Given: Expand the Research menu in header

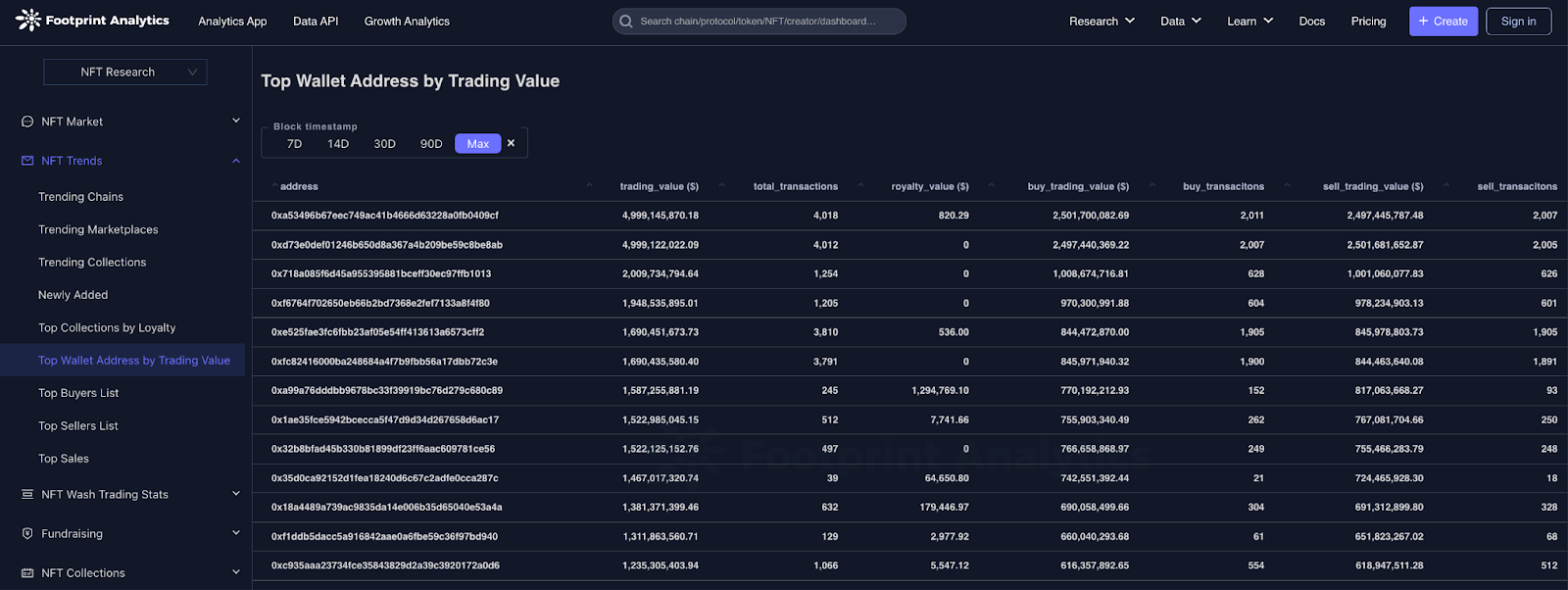Looking at the screenshot, I should [x=1102, y=21].
